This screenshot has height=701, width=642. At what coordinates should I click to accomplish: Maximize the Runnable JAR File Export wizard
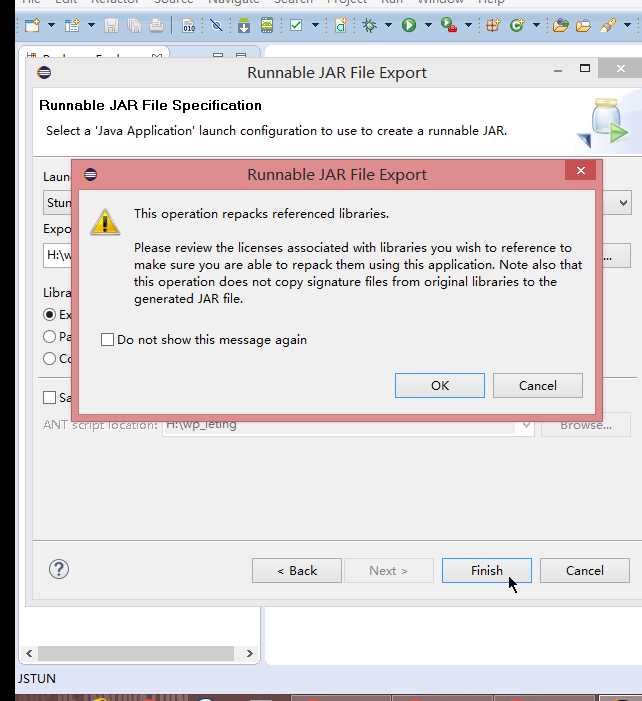coord(585,68)
